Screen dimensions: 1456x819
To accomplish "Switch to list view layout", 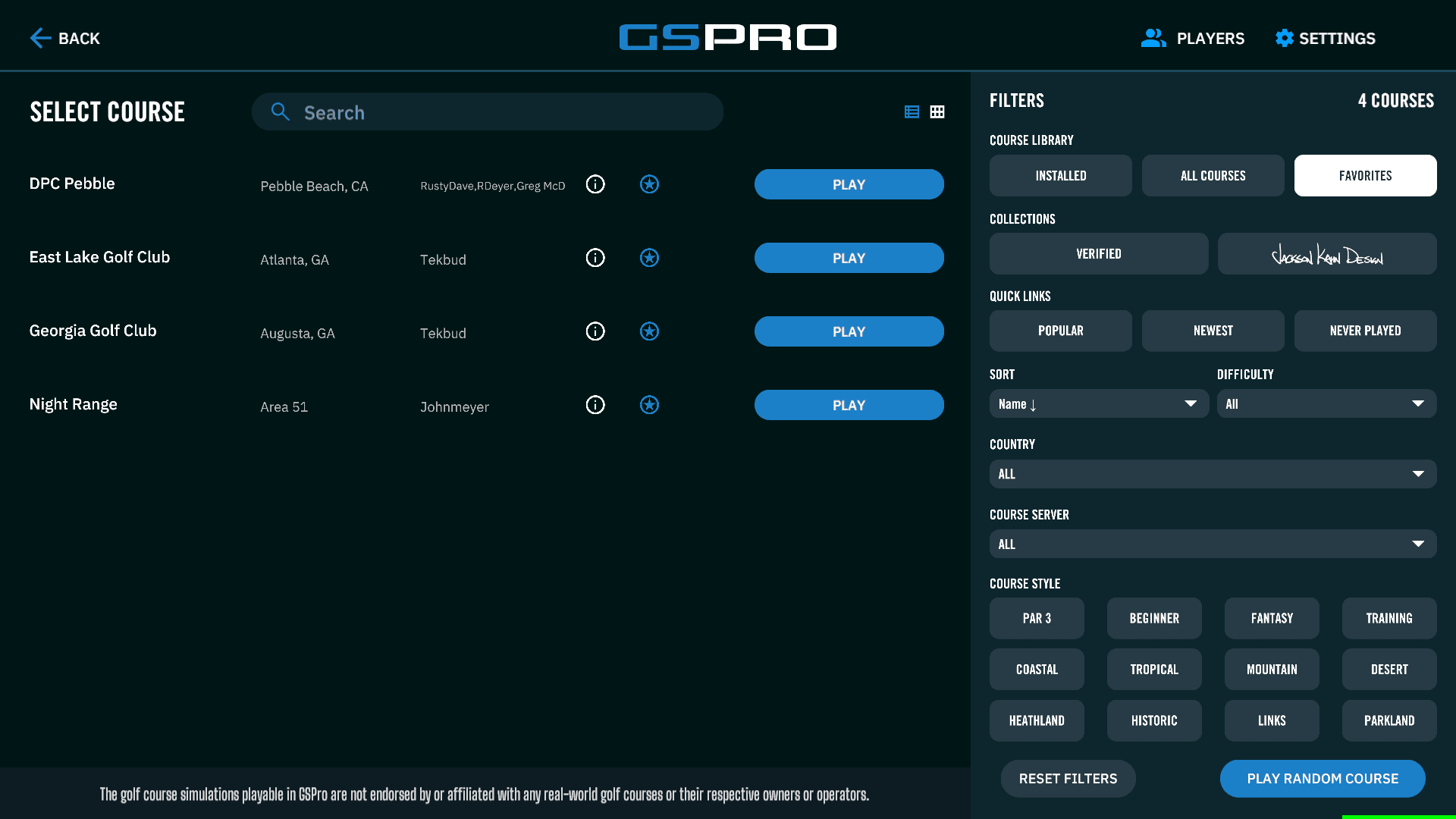I will point(912,112).
